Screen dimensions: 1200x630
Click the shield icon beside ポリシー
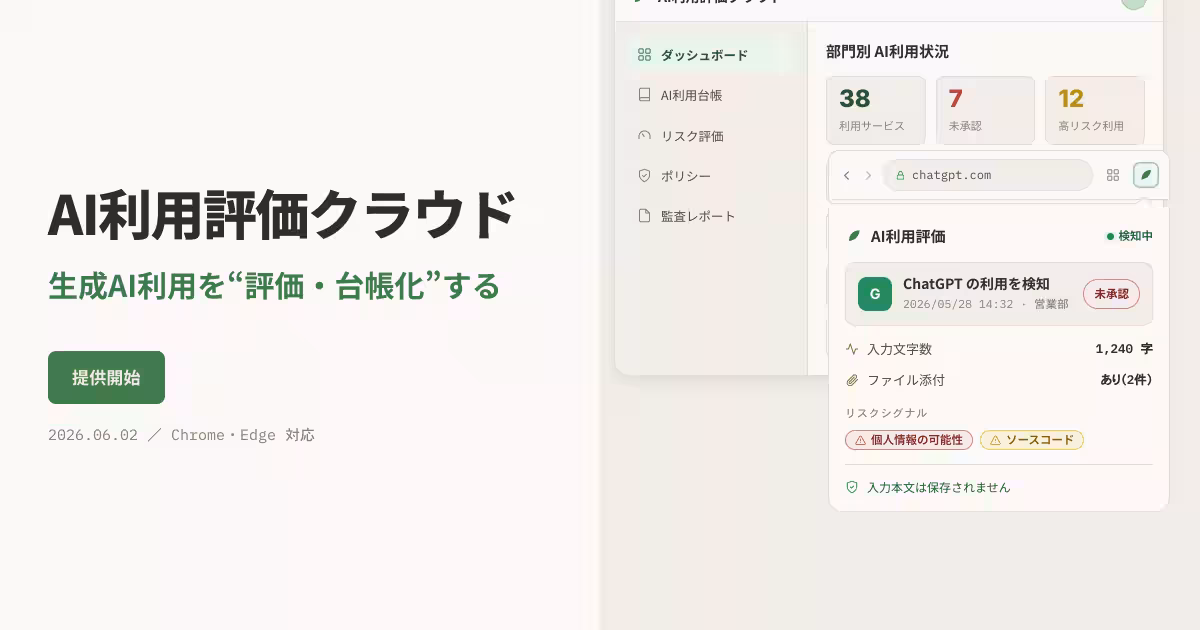tap(644, 175)
